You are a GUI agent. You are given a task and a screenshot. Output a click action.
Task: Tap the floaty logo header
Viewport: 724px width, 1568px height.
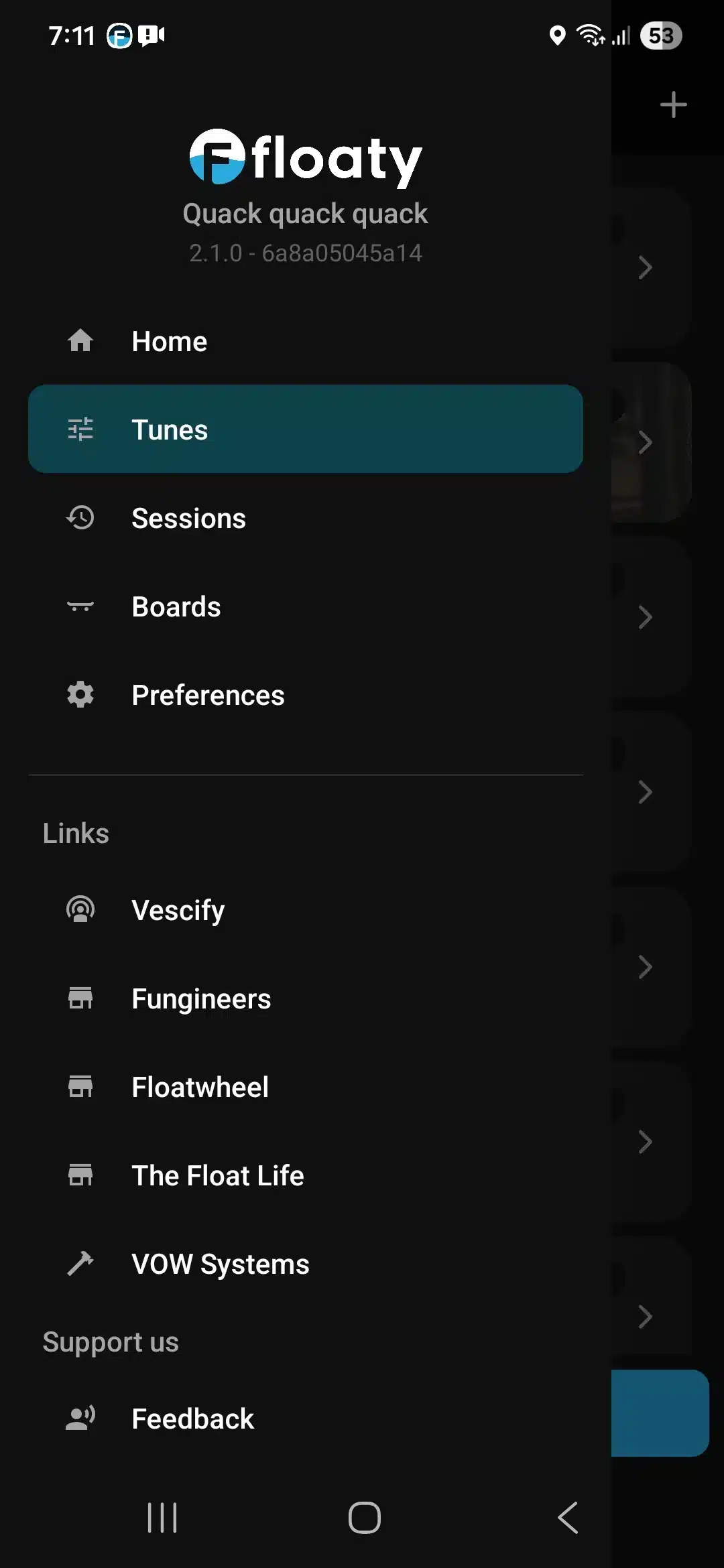[306, 159]
